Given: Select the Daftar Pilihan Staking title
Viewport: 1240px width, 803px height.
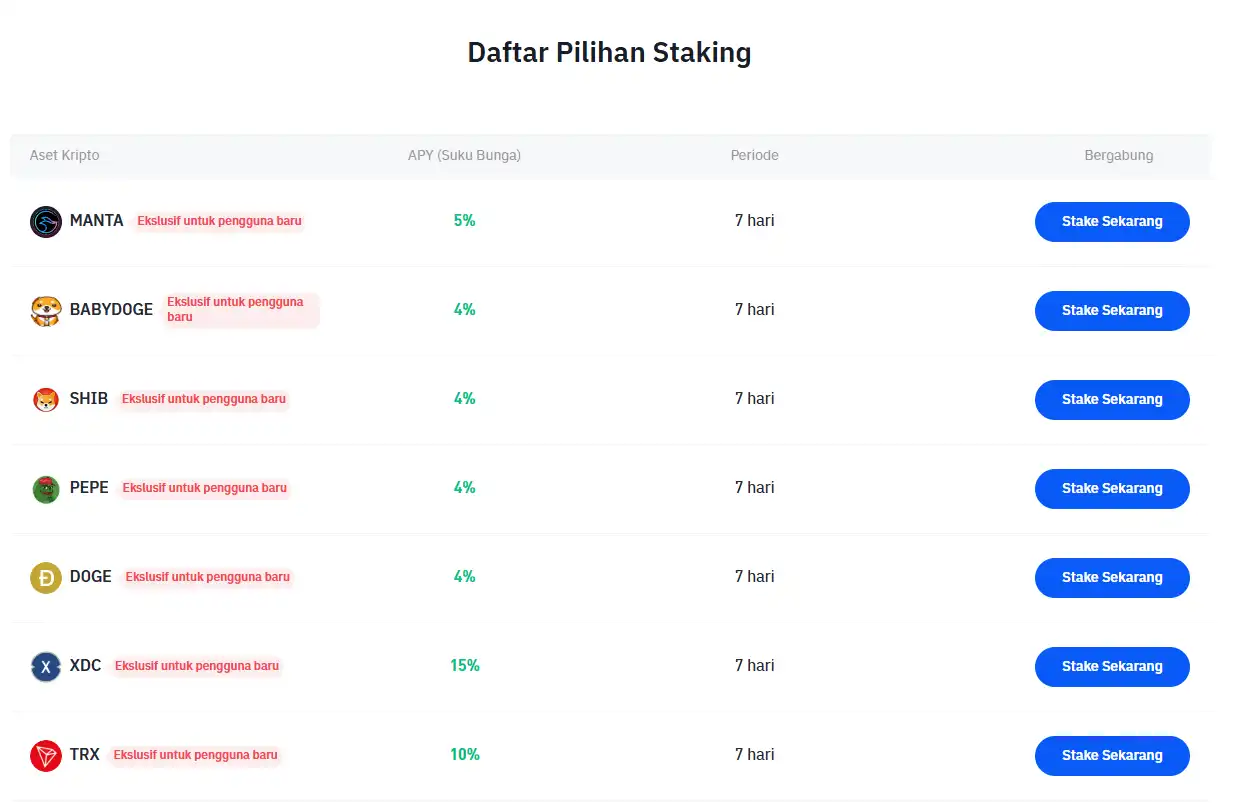Looking at the screenshot, I should click(x=609, y=52).
